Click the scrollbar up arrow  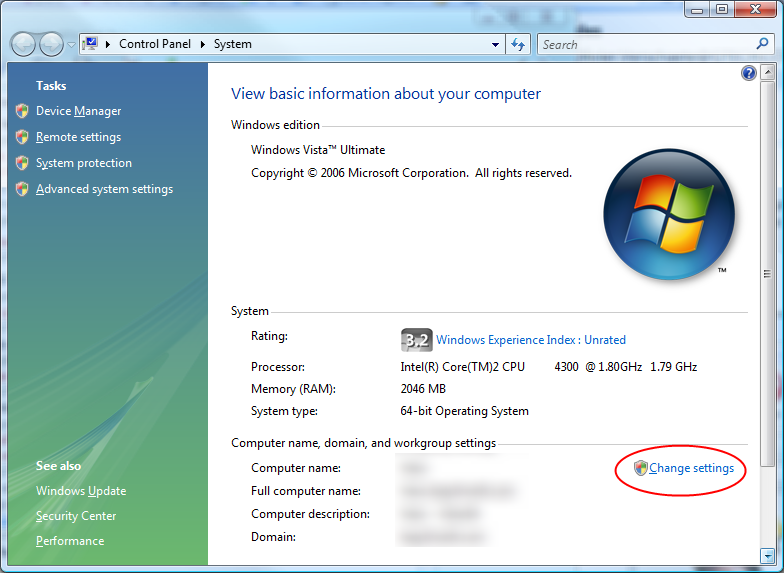pos(767,73)
